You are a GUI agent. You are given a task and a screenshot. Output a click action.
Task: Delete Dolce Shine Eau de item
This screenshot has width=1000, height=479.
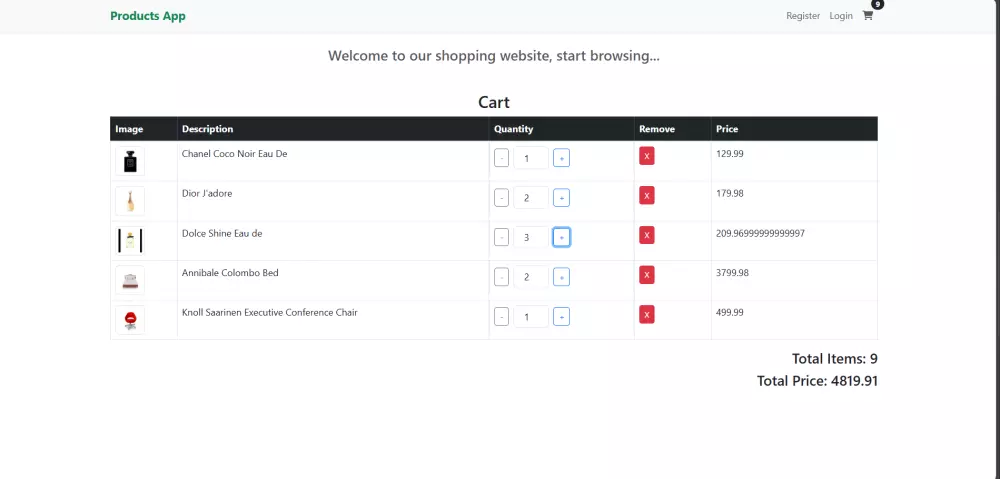647,235
